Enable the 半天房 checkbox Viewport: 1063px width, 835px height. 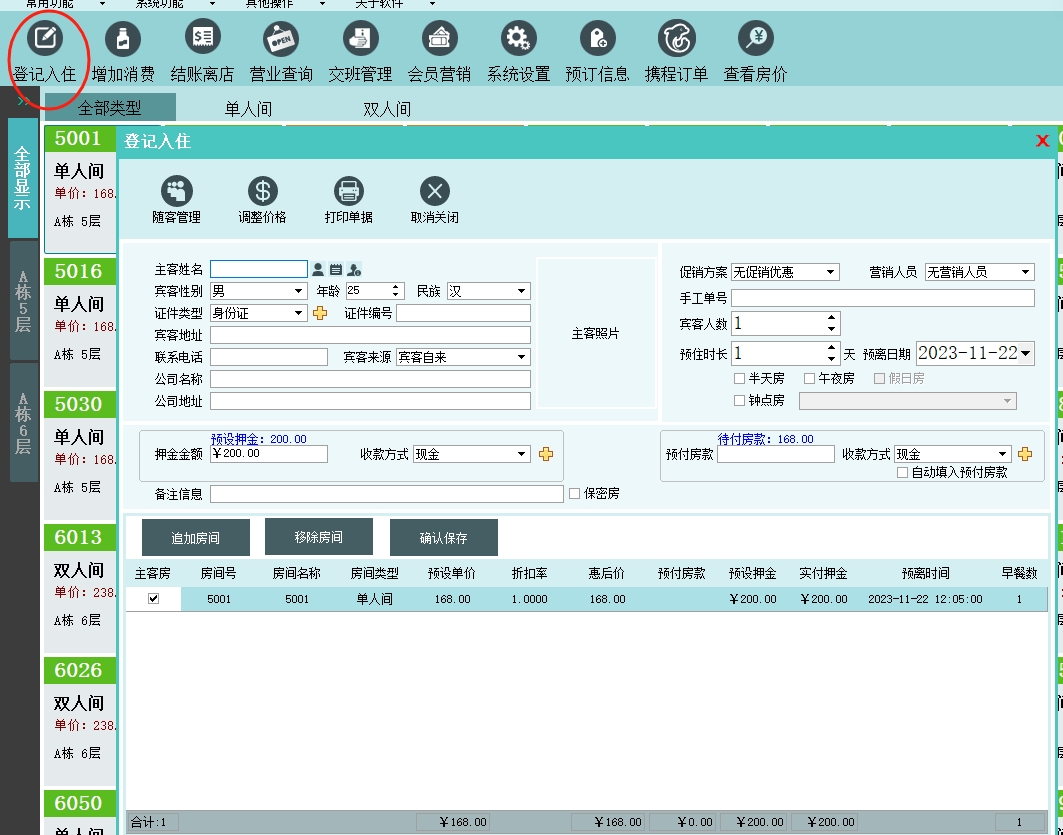[740, 379]
